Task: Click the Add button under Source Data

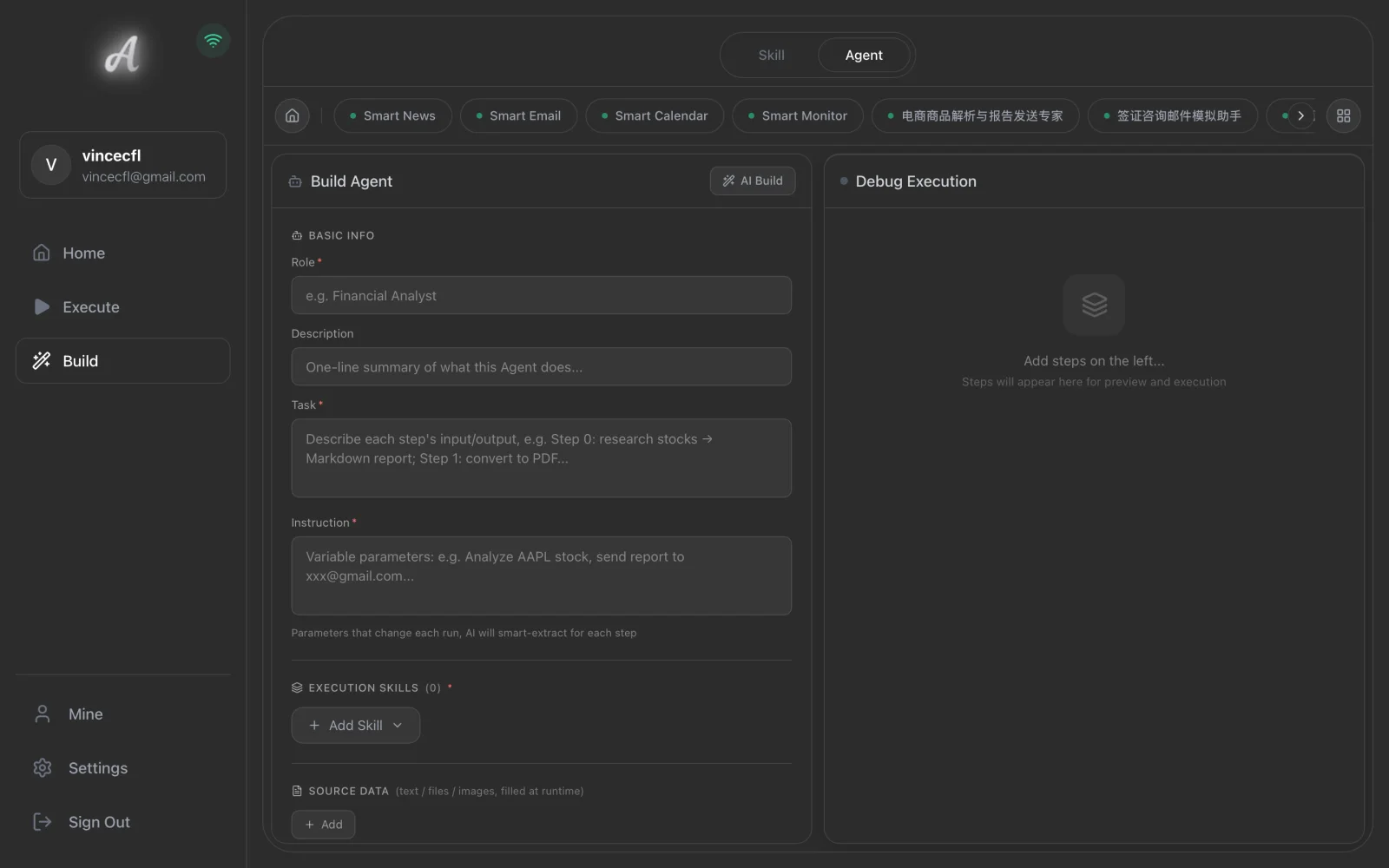Action: click(x=323, y=825)
